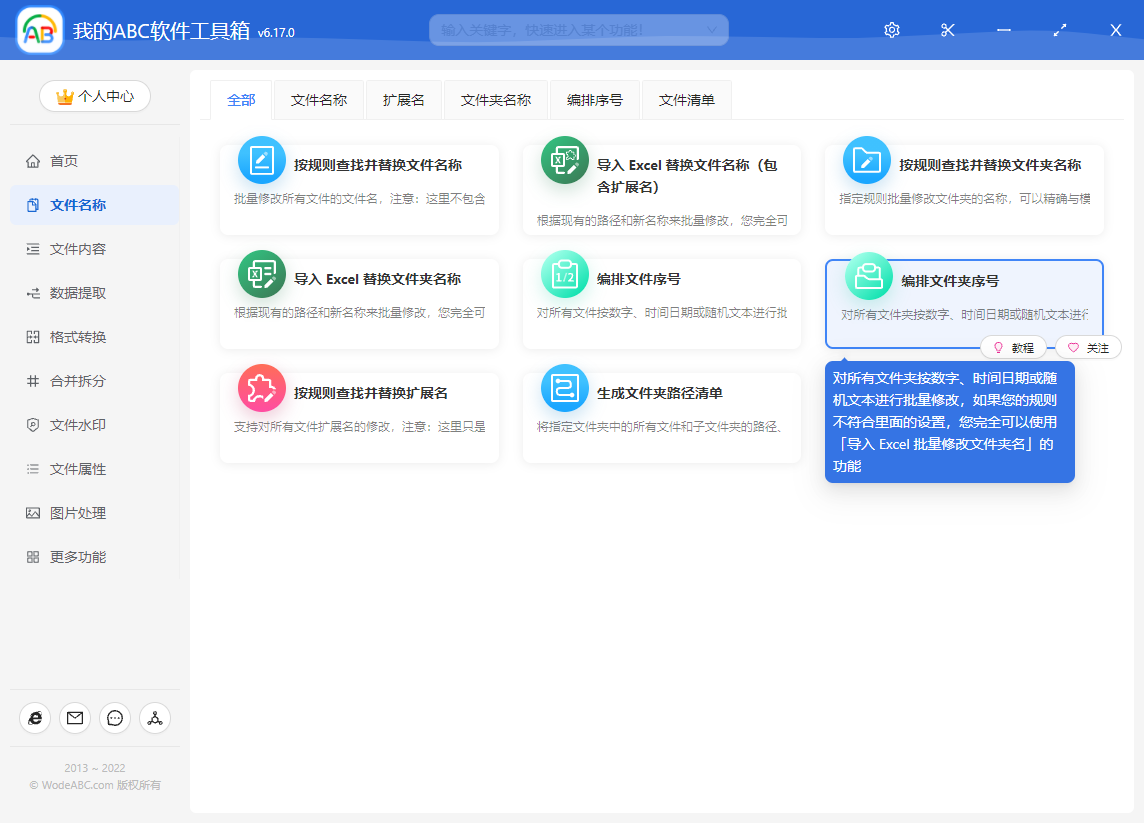Open the chat message bubble icon

click(115, 718)
